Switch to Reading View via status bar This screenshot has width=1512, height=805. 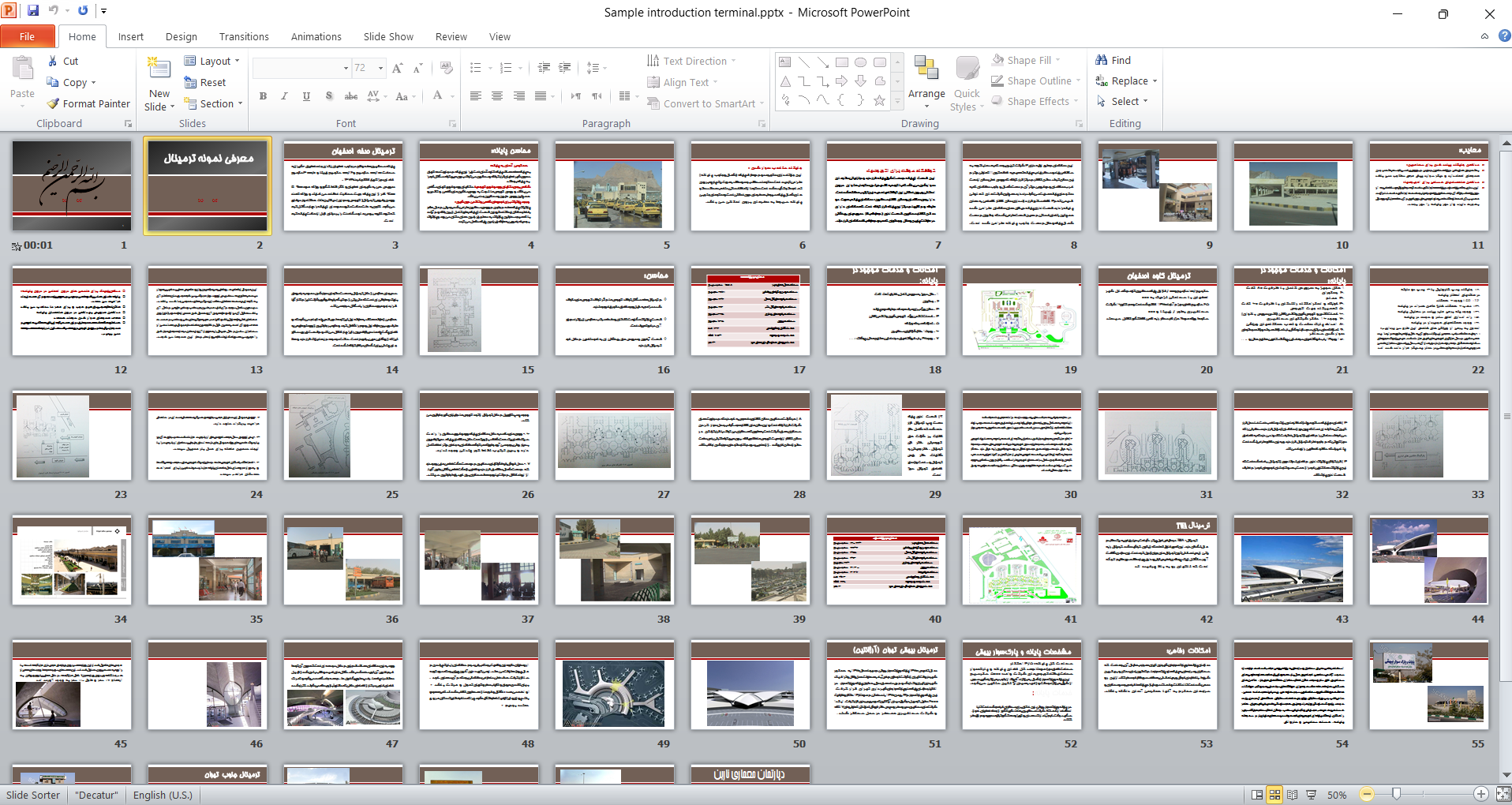(x=1292, y=795)
